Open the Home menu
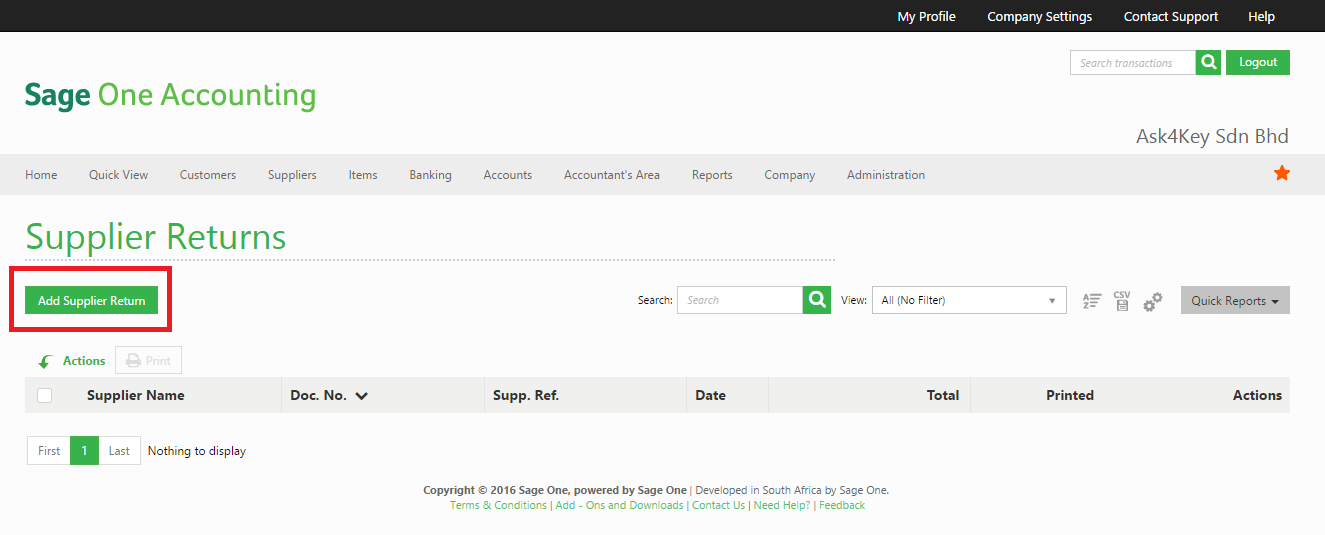1325x535 pixels. tap(41, 175)
